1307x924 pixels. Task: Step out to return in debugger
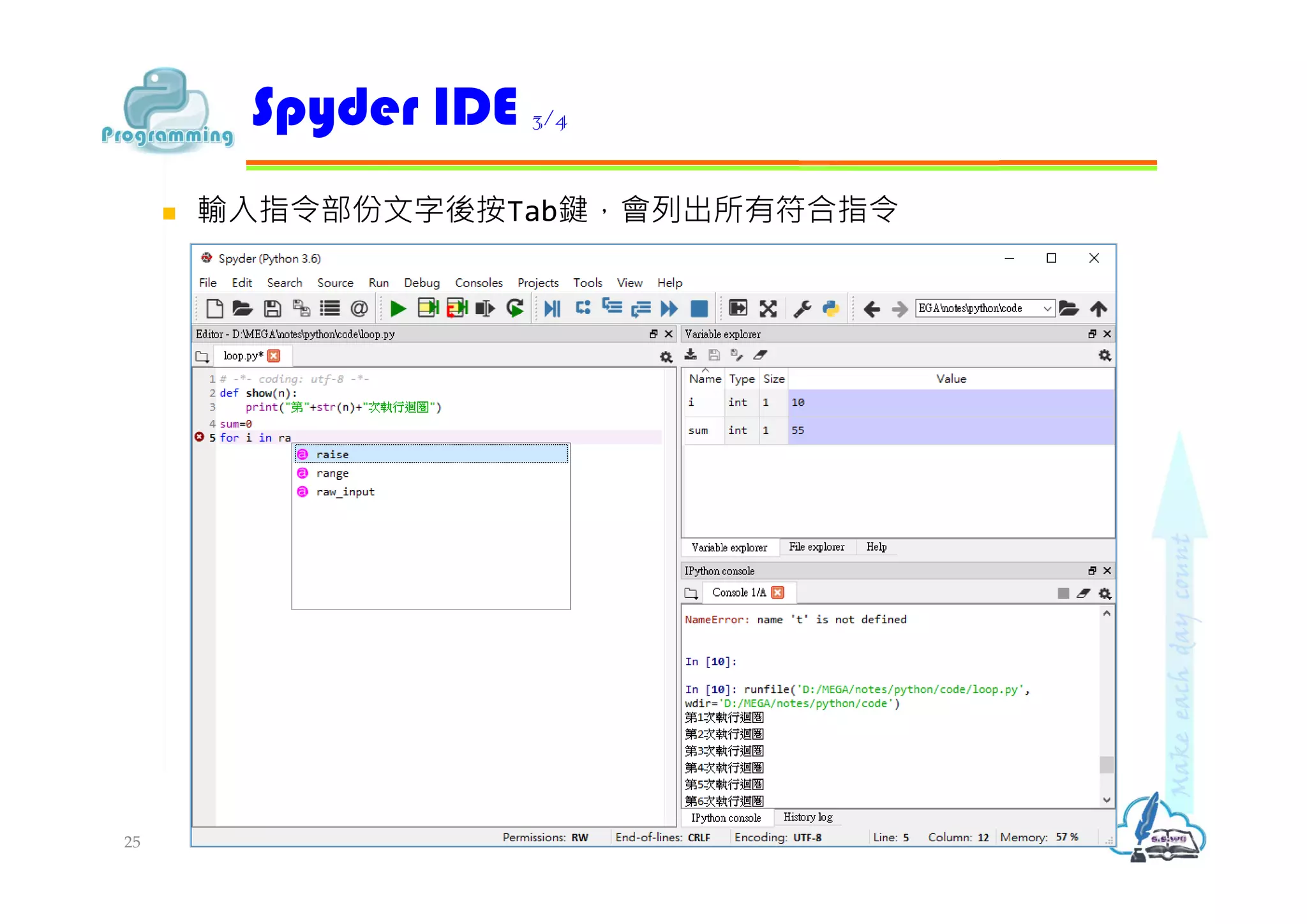coord(640,309)
